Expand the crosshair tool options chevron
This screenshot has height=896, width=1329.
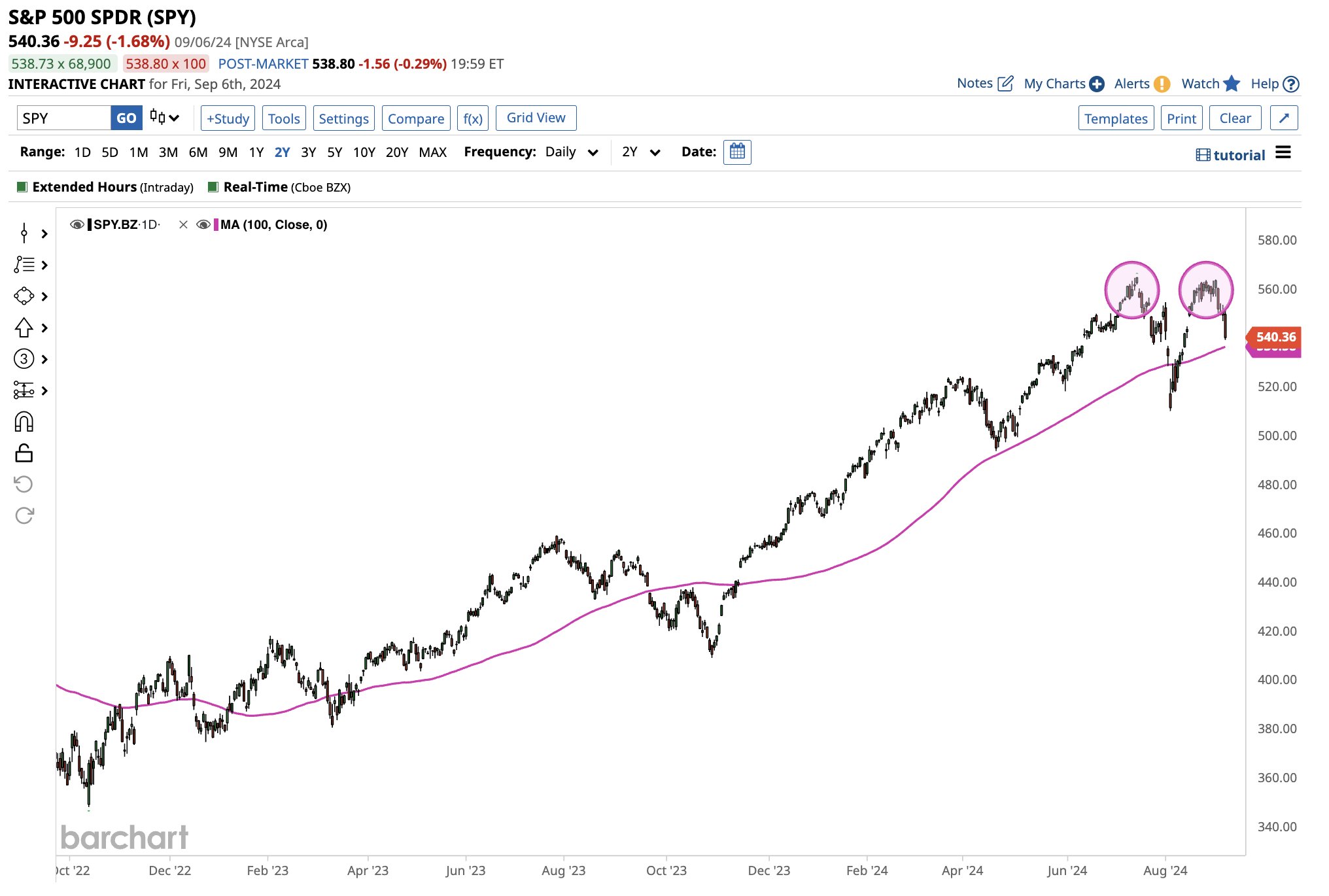pyautogui.click(x=44, y=233)
